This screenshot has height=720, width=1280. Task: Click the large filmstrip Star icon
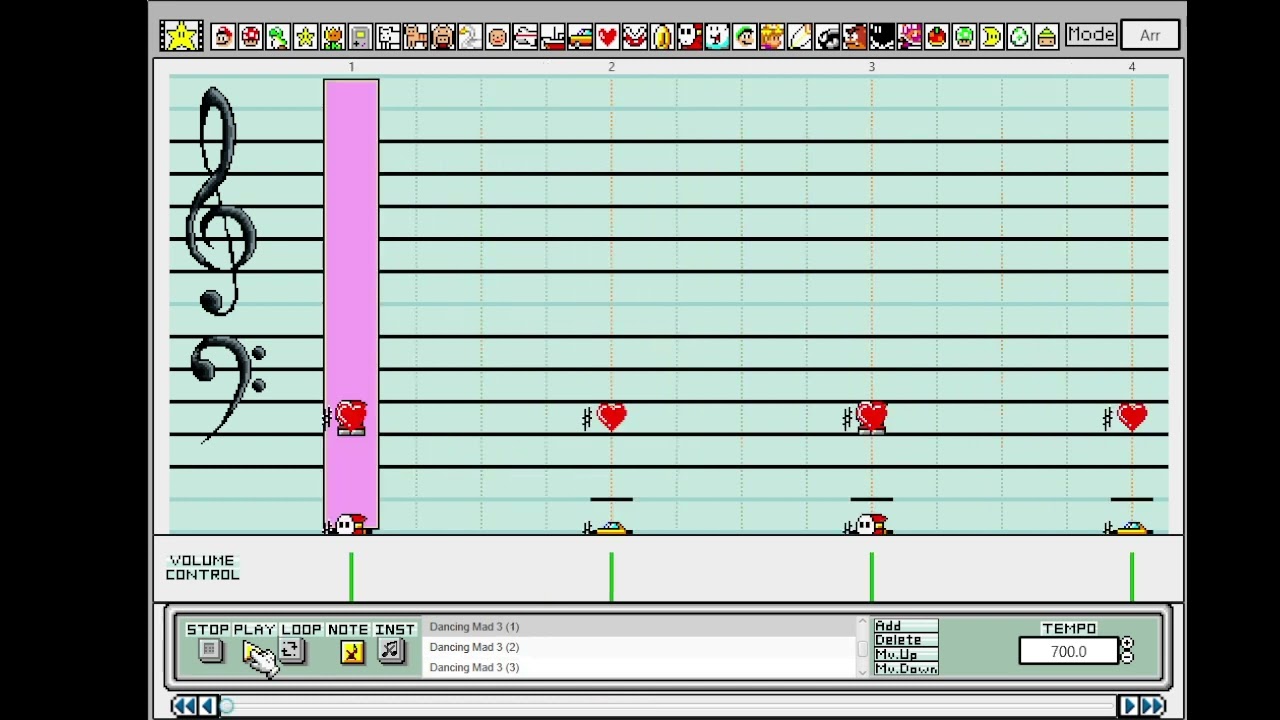pyautogui.click(x=181, y=36)
